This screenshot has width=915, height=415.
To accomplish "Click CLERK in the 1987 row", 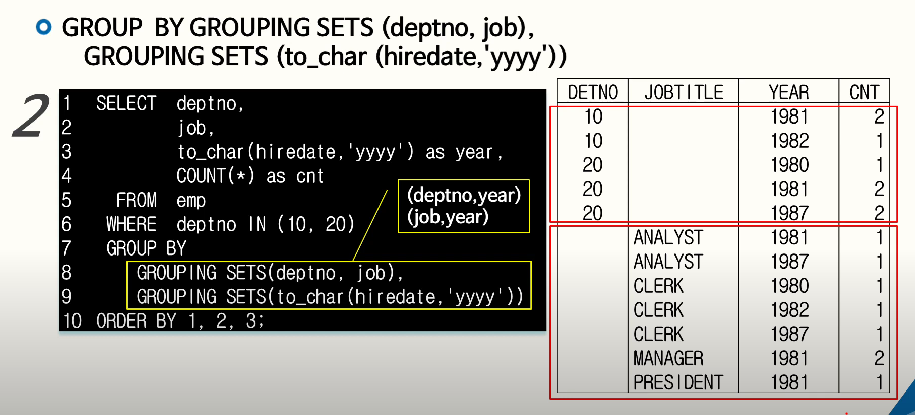I will [x=659, y=334].
